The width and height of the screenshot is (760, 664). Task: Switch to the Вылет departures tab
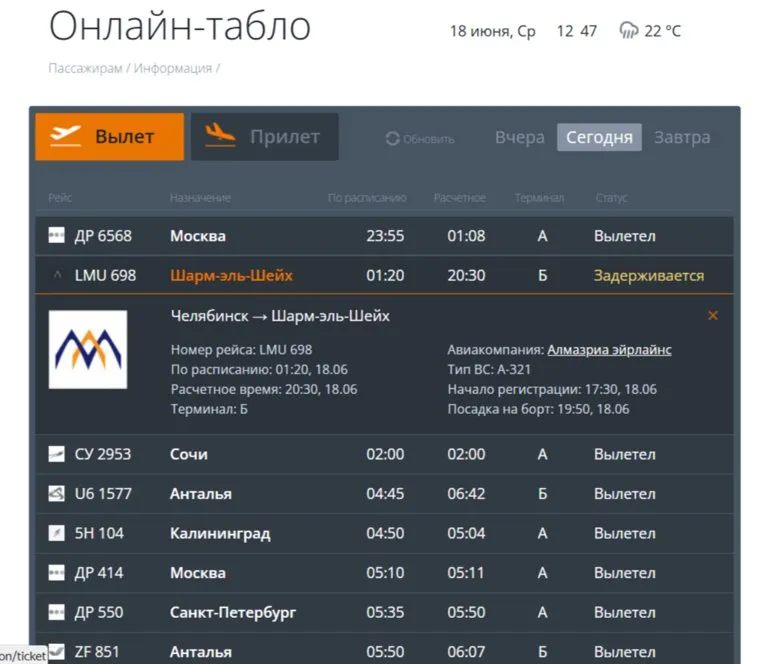tap(110, 137)
